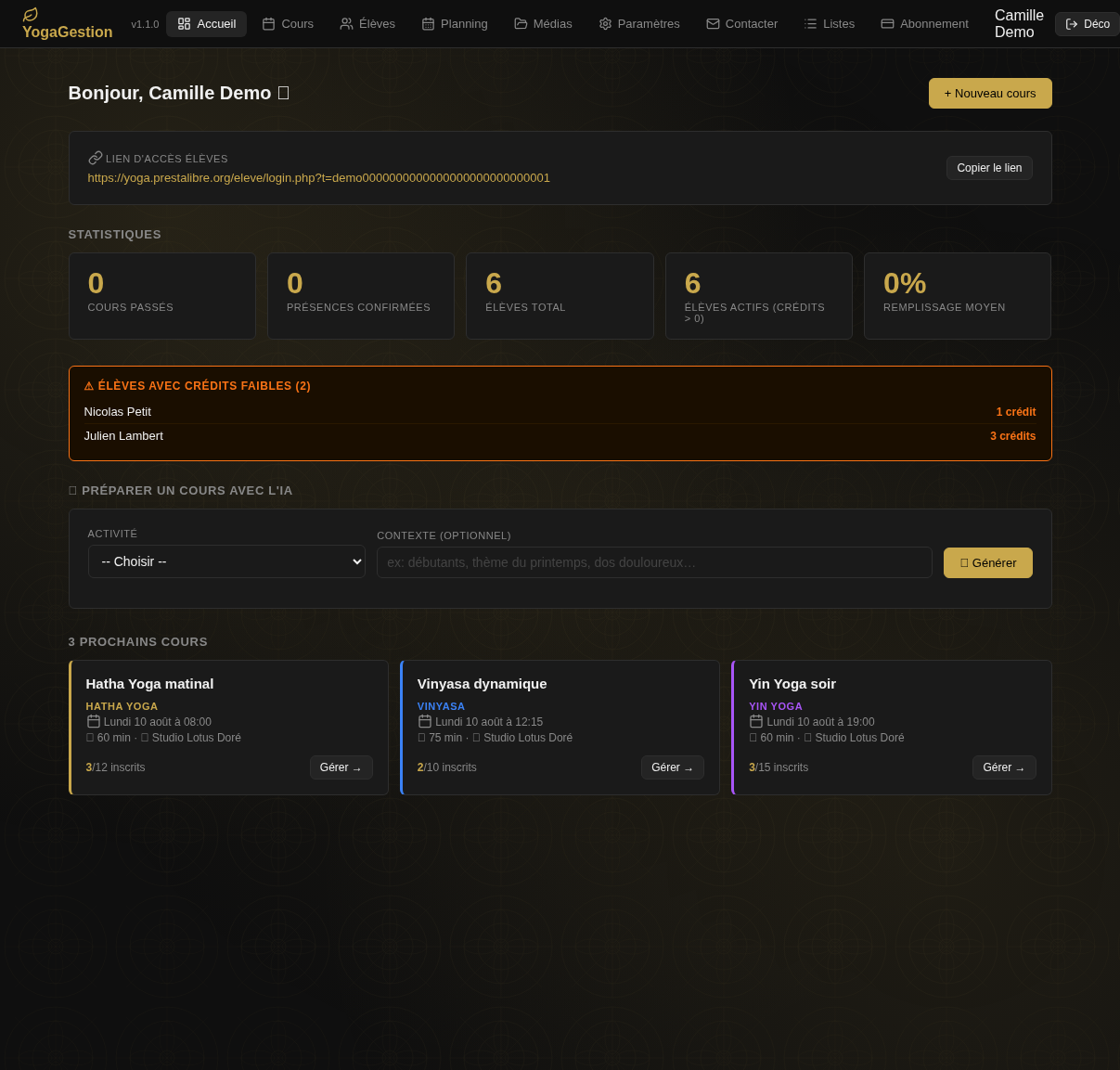Click the Présences confirmées statistic card

[x=361, y=296]
